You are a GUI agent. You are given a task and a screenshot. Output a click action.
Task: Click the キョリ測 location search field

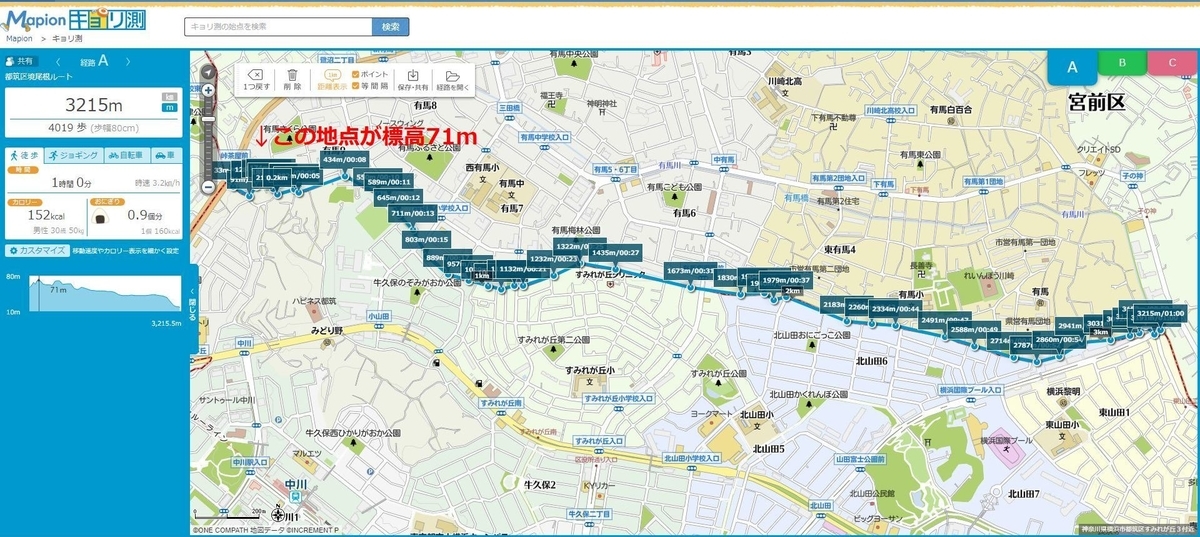pos(278,27)
